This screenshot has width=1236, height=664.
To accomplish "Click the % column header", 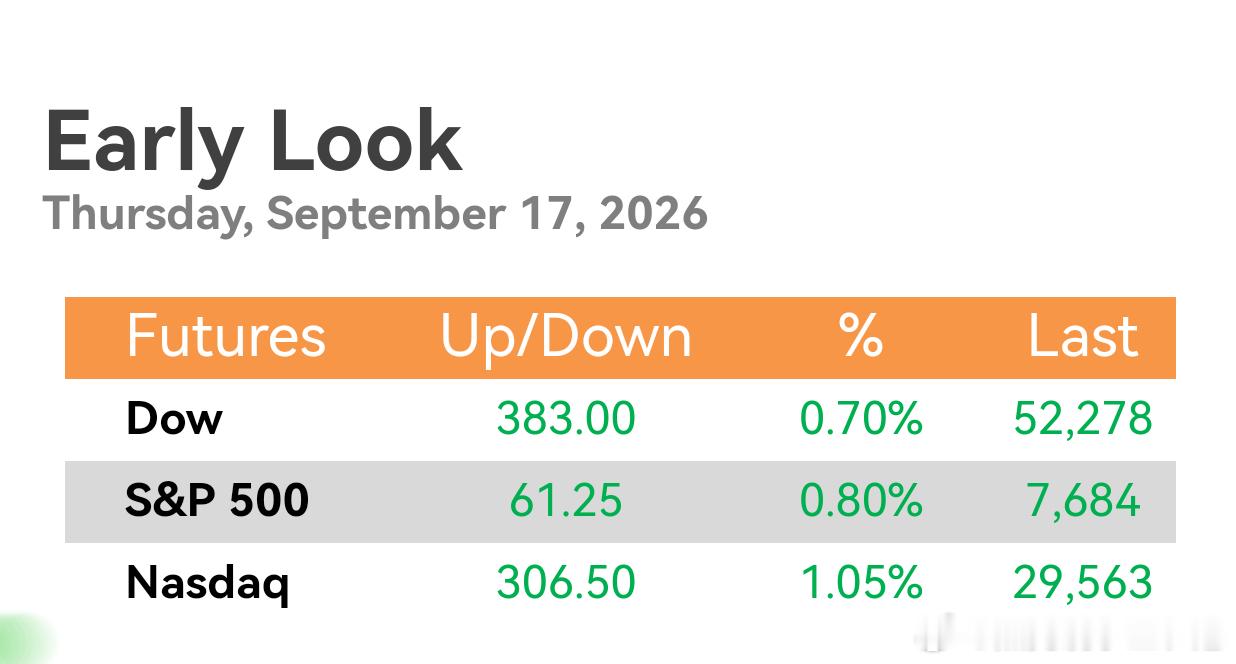I will [x=861, y=336].
